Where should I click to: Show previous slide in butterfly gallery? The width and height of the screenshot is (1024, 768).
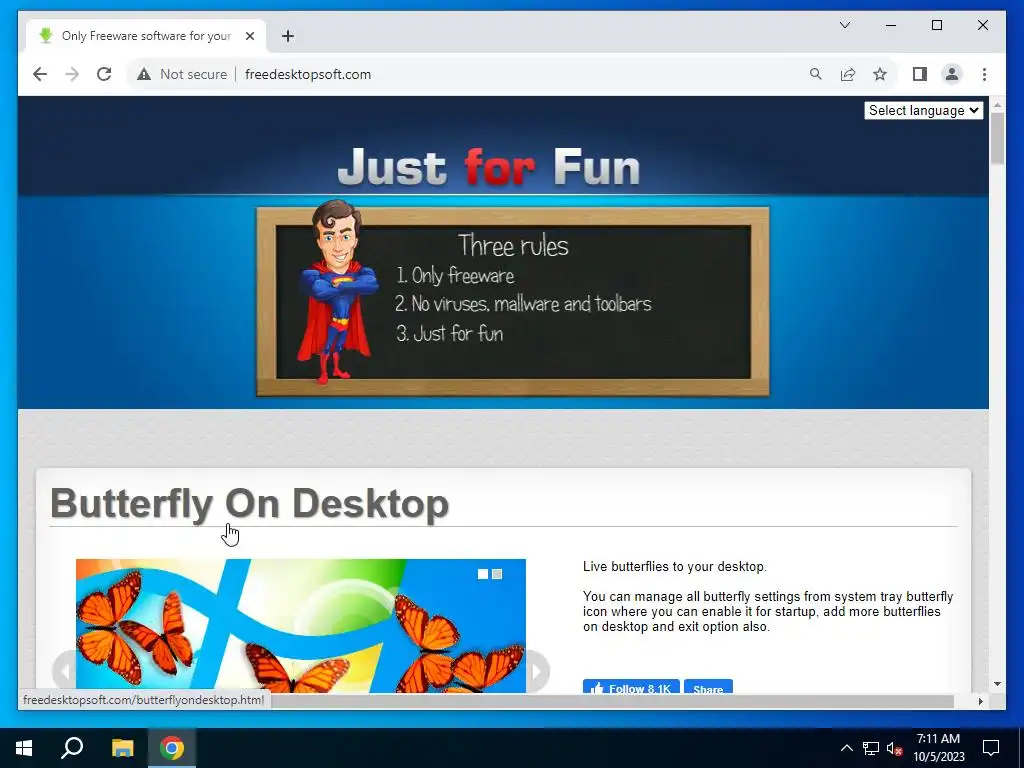click(64, 671)
